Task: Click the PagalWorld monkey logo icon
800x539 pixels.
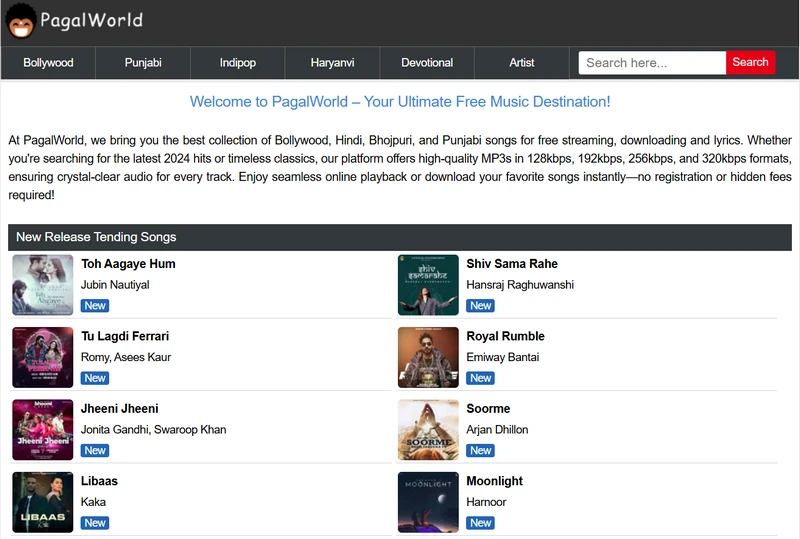Action: coord(21,21)
